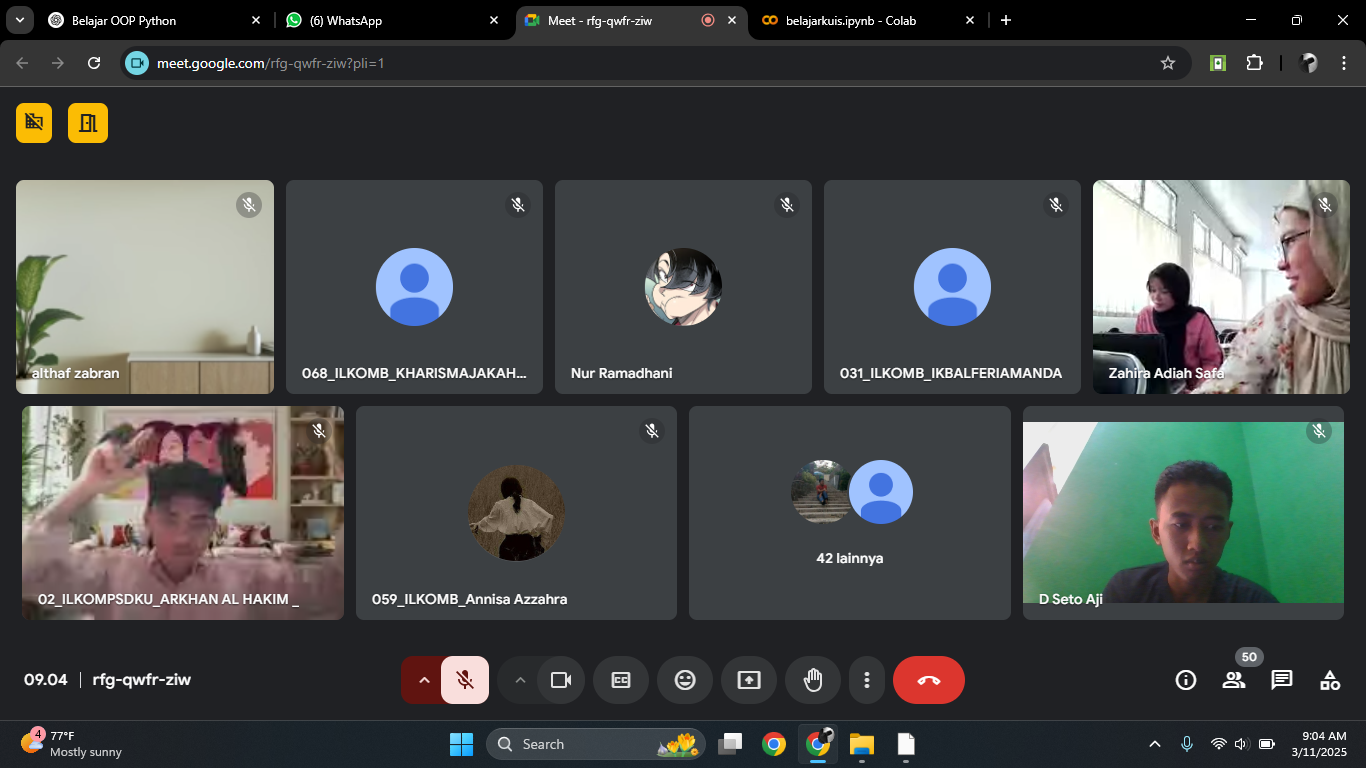Unmute the microphone in Meet
1366x768 pixels.
pos(465,680)
